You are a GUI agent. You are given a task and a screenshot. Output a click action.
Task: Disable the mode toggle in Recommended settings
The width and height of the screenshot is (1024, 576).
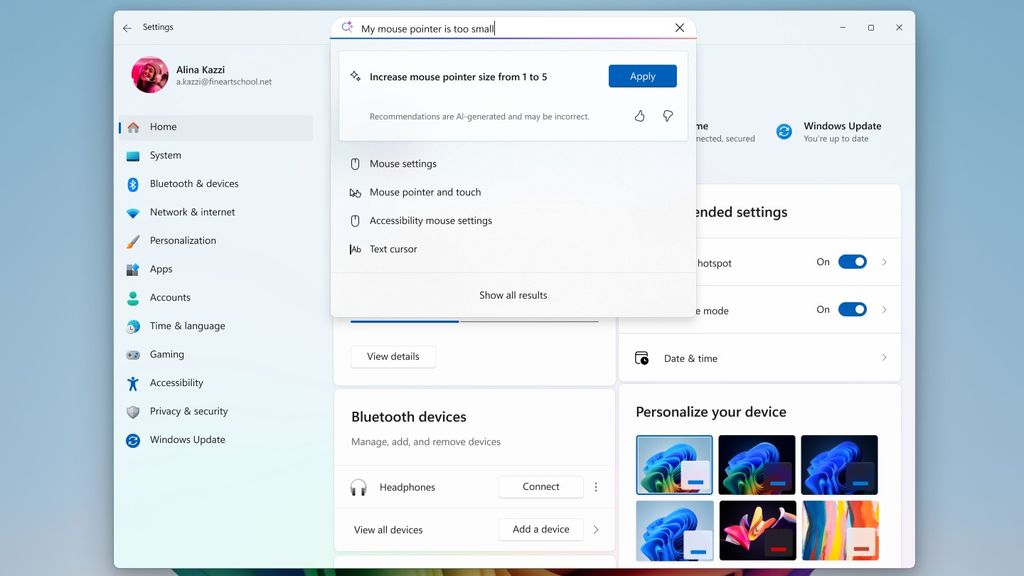852,309
